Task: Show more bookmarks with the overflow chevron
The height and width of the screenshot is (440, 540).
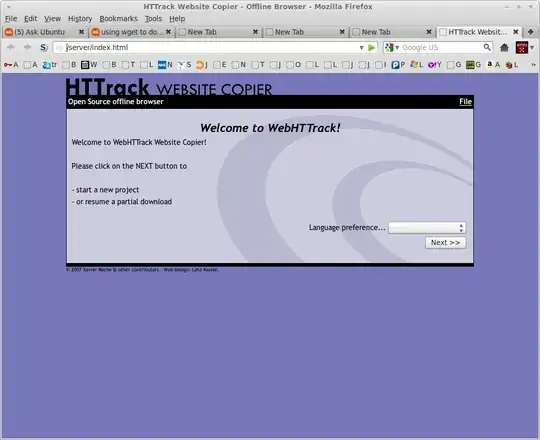Action: (x=533, y=64)
